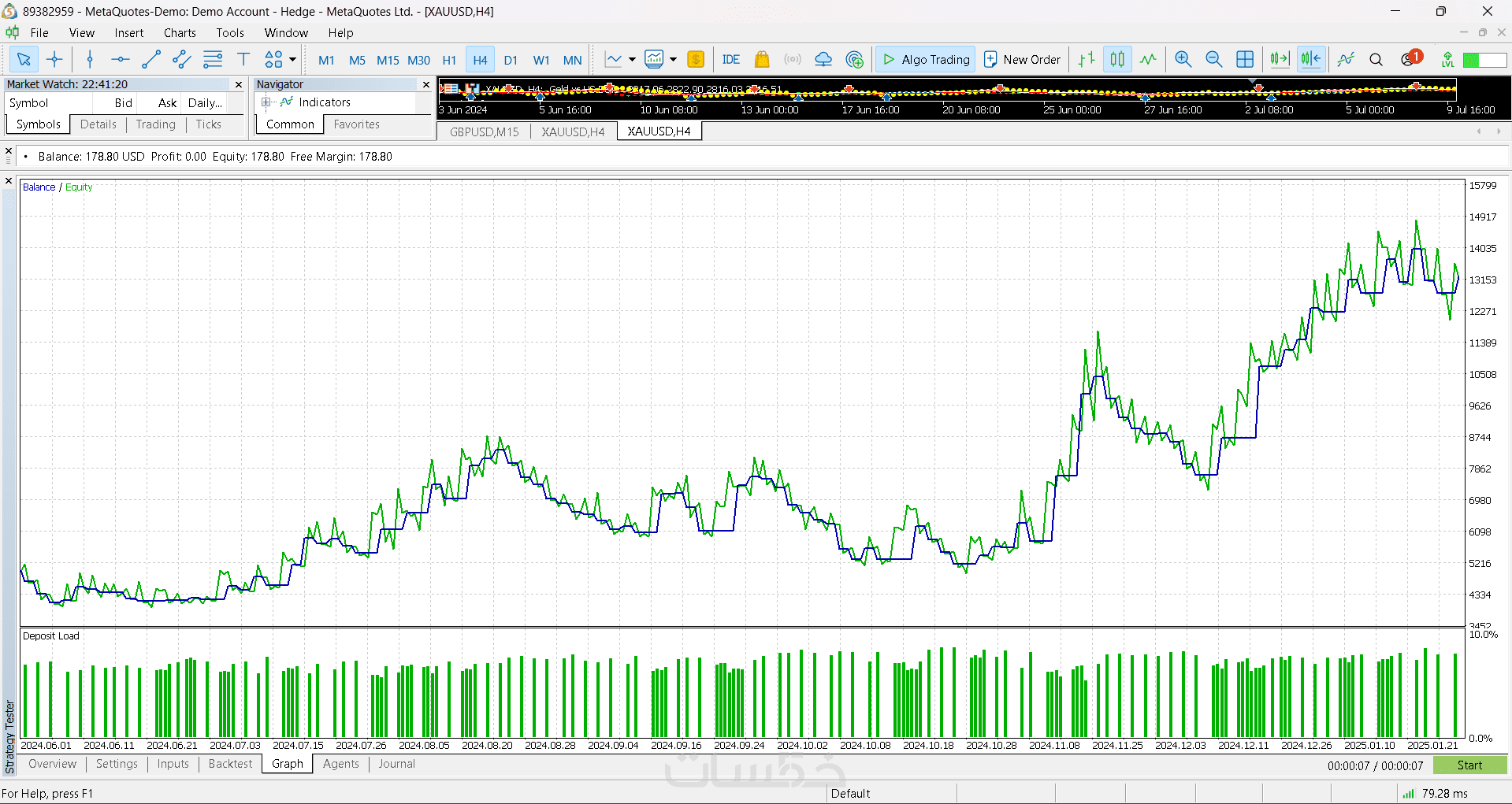The height and width of the screenshot is (804, 1512).
Task: Click the zoom in magnifier icon
Action: pos(1183,59)
